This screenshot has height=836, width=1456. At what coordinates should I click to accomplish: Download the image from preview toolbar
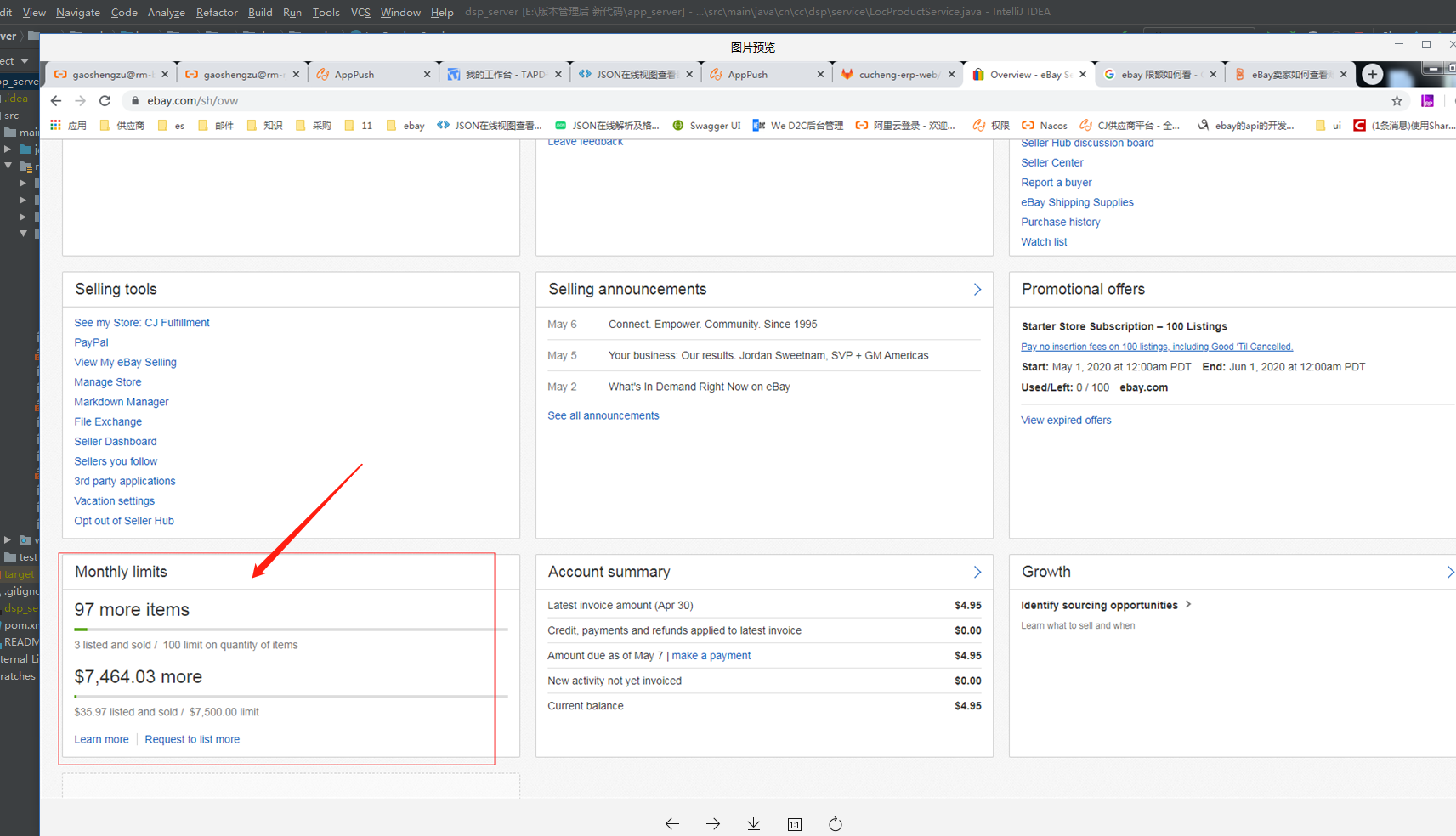(754, 823)
